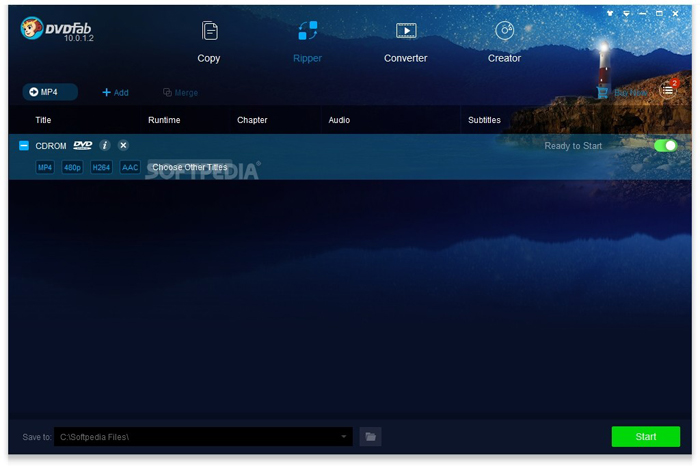Choose Other Titles for CDROM
700x466 pixels.
tap(190, 167)
